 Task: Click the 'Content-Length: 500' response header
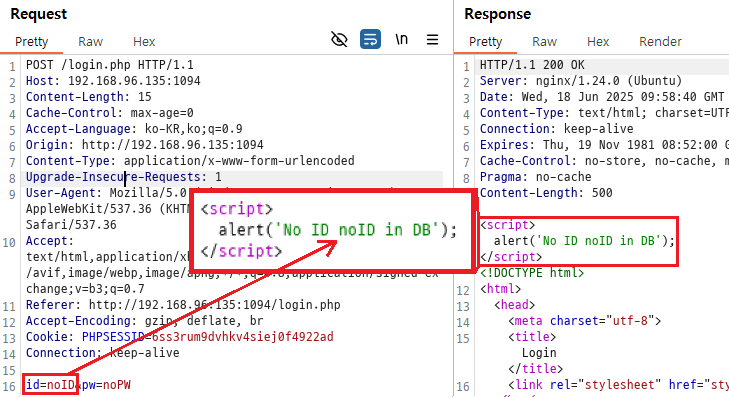click(546, 193)
